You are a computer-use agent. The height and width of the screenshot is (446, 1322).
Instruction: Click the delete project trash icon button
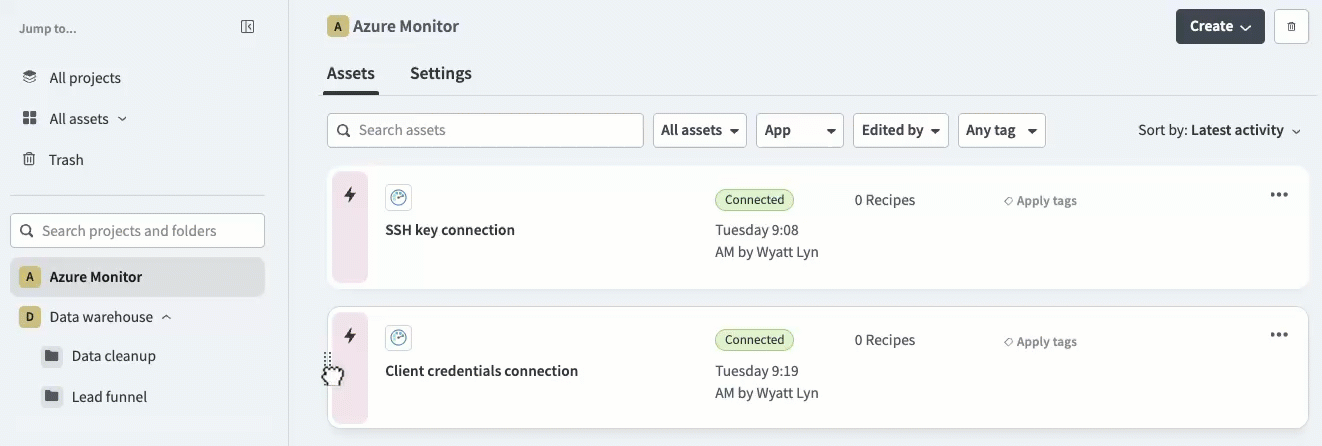click(1291, 27)
